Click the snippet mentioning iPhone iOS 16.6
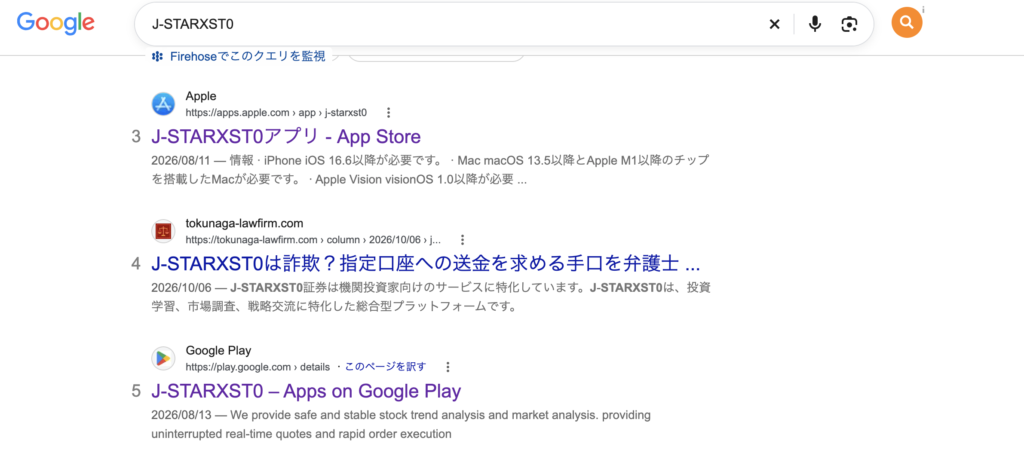This screenshot has height=465, width=1024. coord(430,170)
